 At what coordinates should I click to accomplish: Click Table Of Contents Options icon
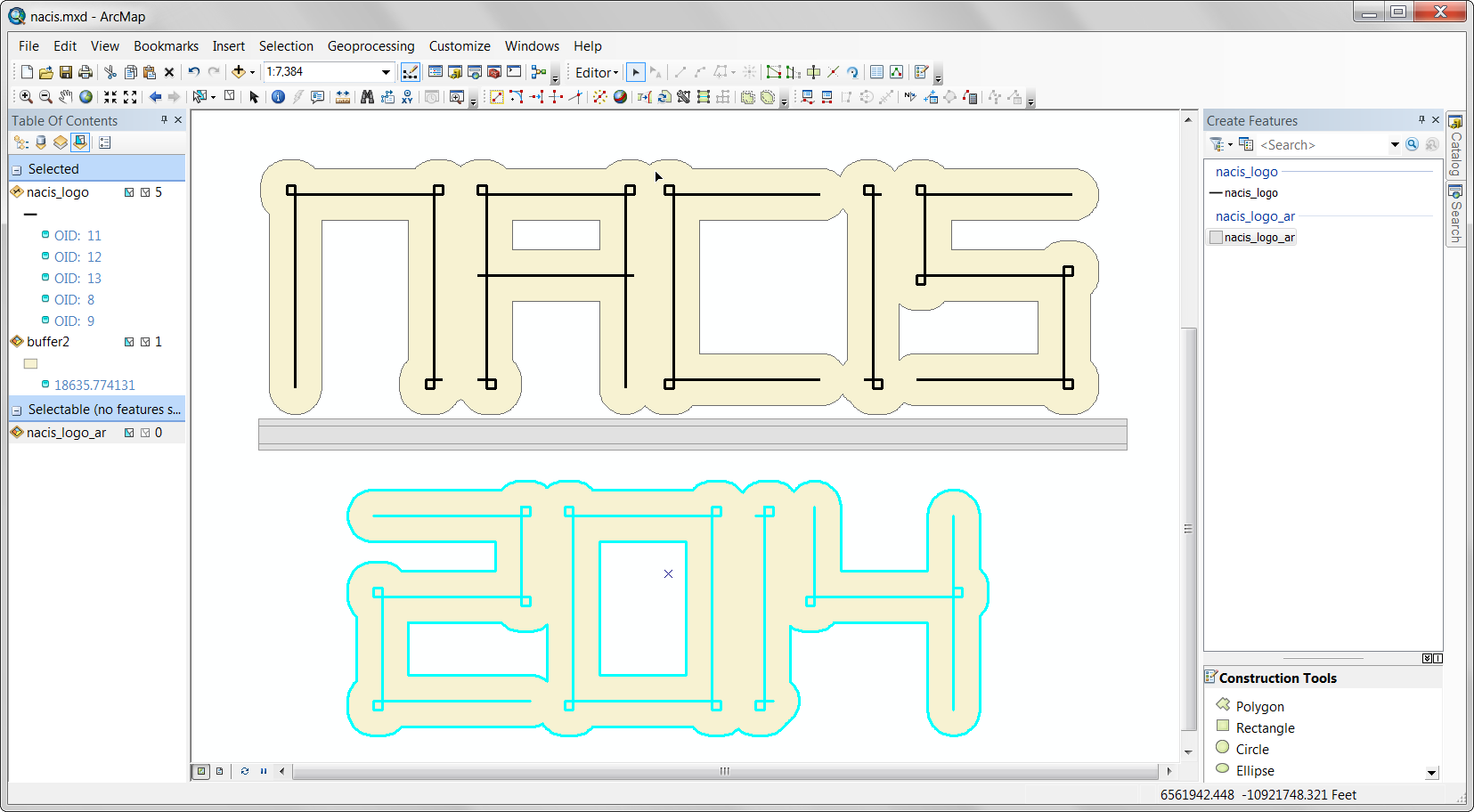[x=104, y=142]
